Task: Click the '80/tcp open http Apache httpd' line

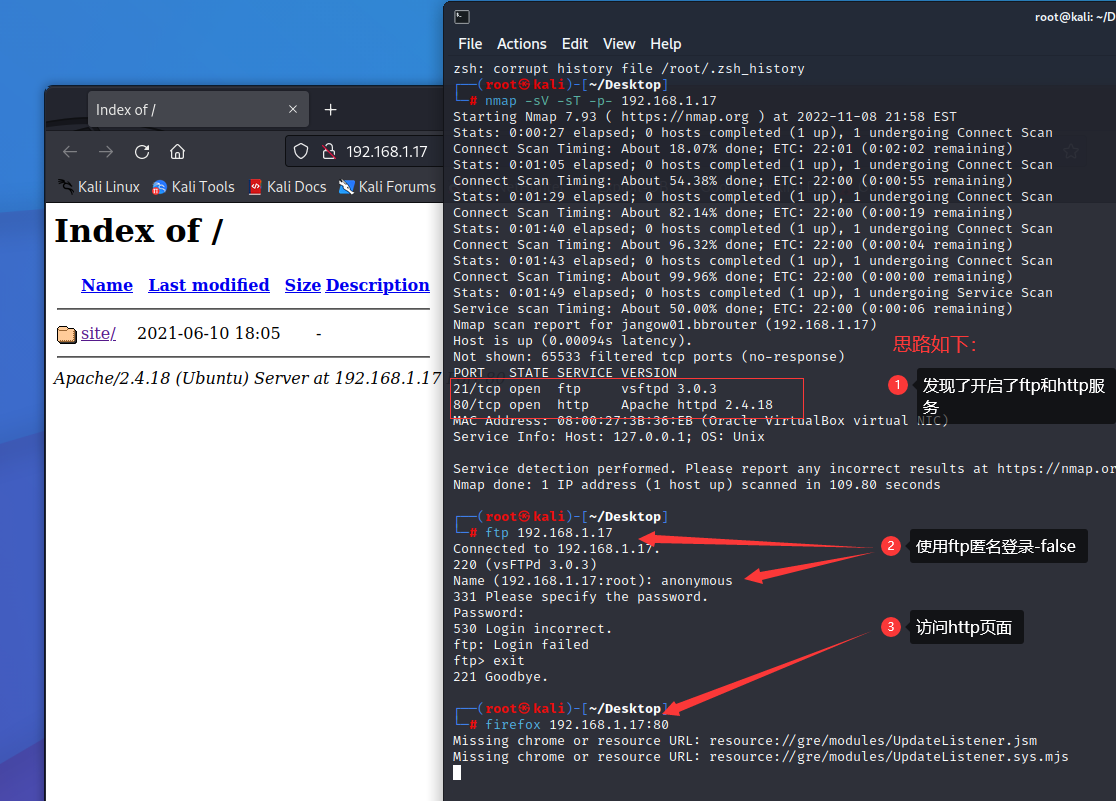Action: click(613, 405)
